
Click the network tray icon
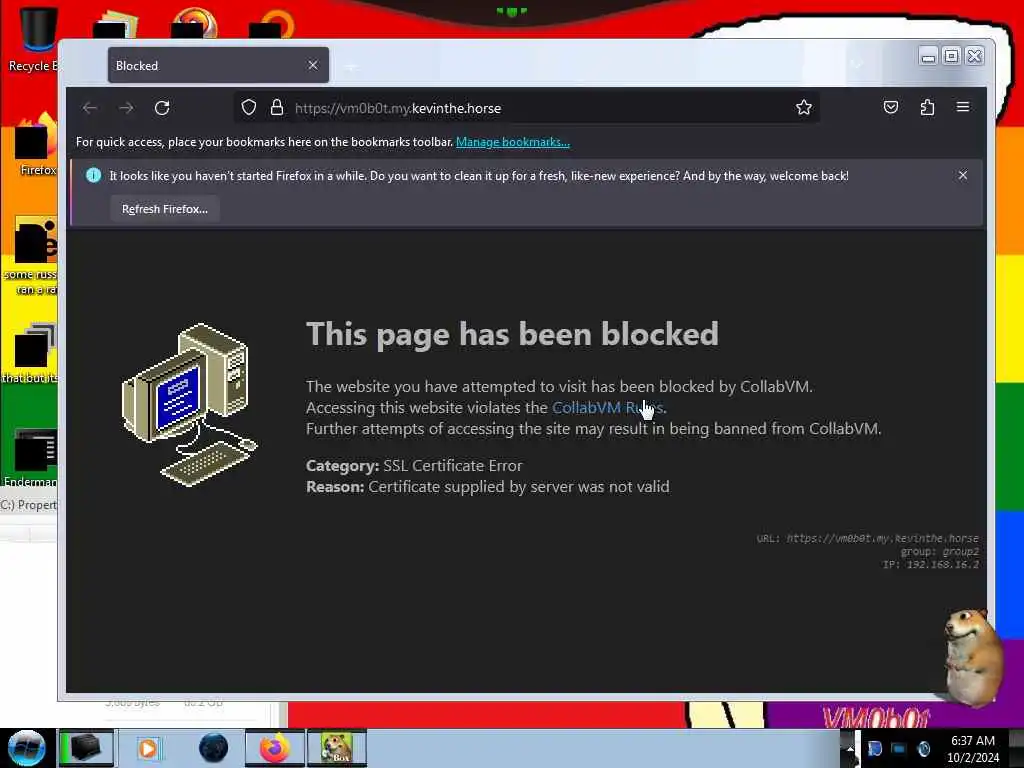(899, 748)
